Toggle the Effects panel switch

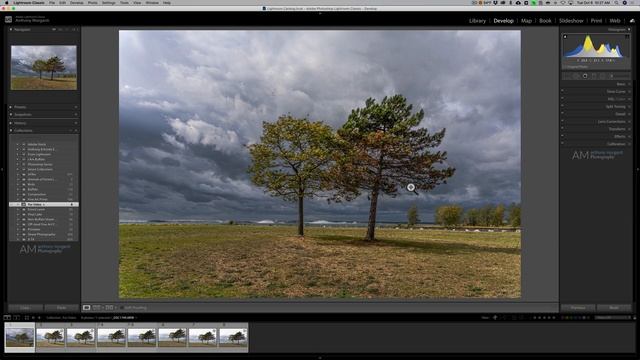tap(562, 136)
